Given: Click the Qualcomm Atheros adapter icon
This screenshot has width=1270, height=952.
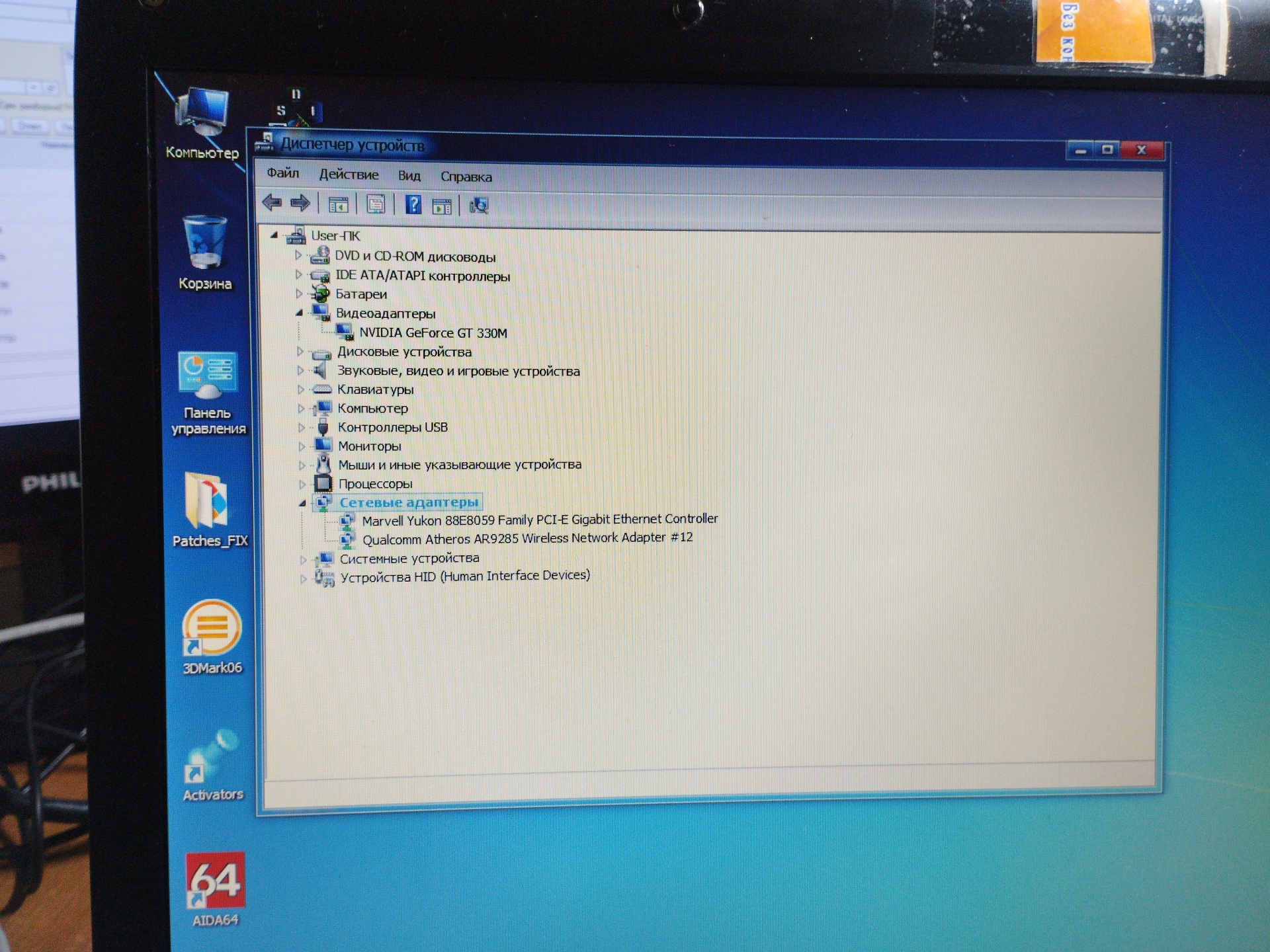Looking at the screenshot, I should pyautogui.click(x=347, y=539).
